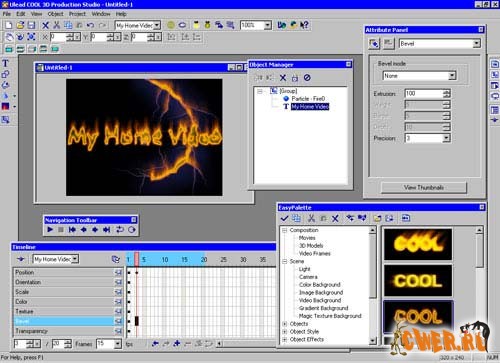Select the hand Move Object tool
The image size is (500, 363).
coord(9,37)
